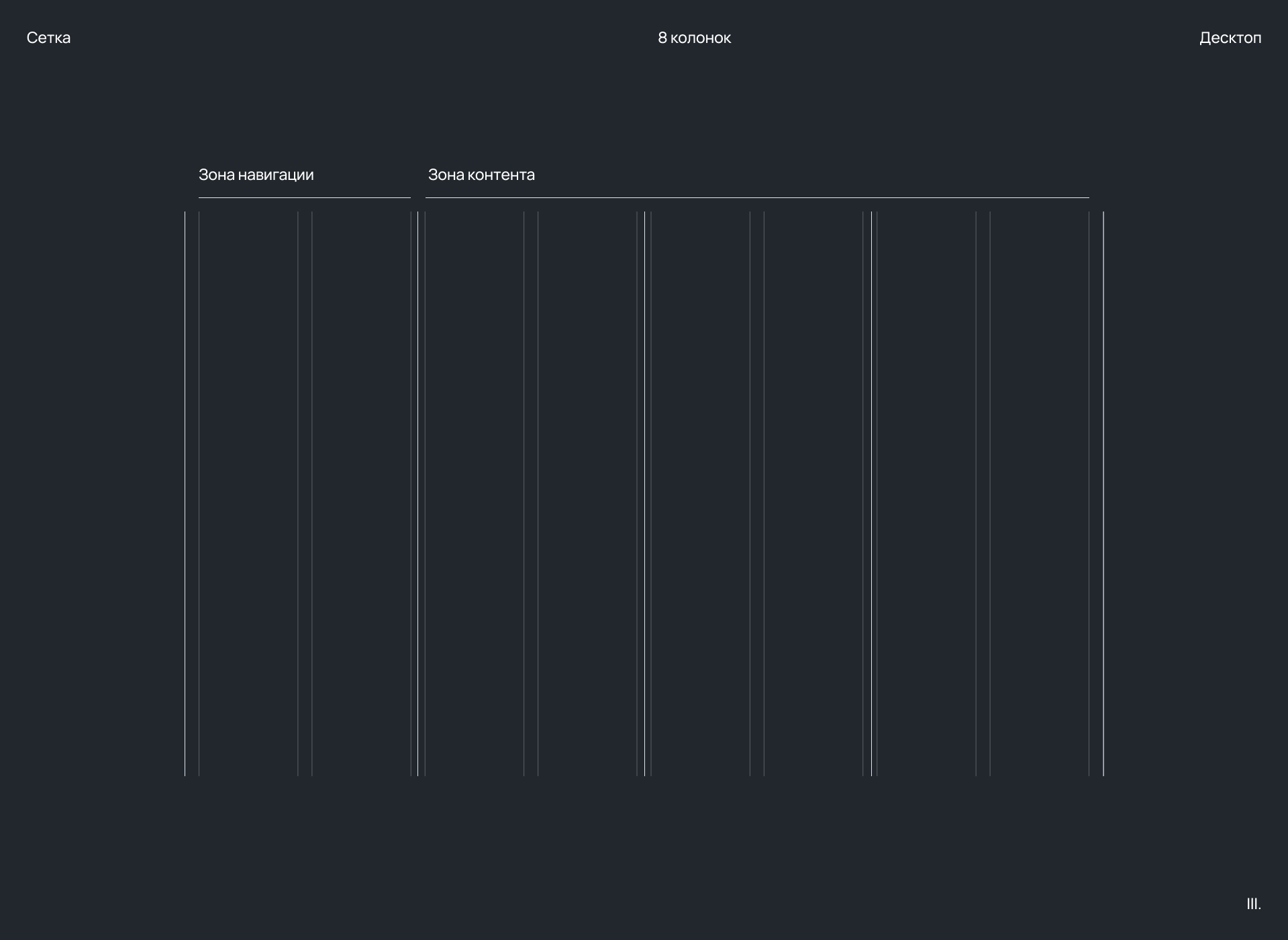Screen dimensions: 1288x940
Task: Click inside the eighth grid column
Action: (1039, 493)
